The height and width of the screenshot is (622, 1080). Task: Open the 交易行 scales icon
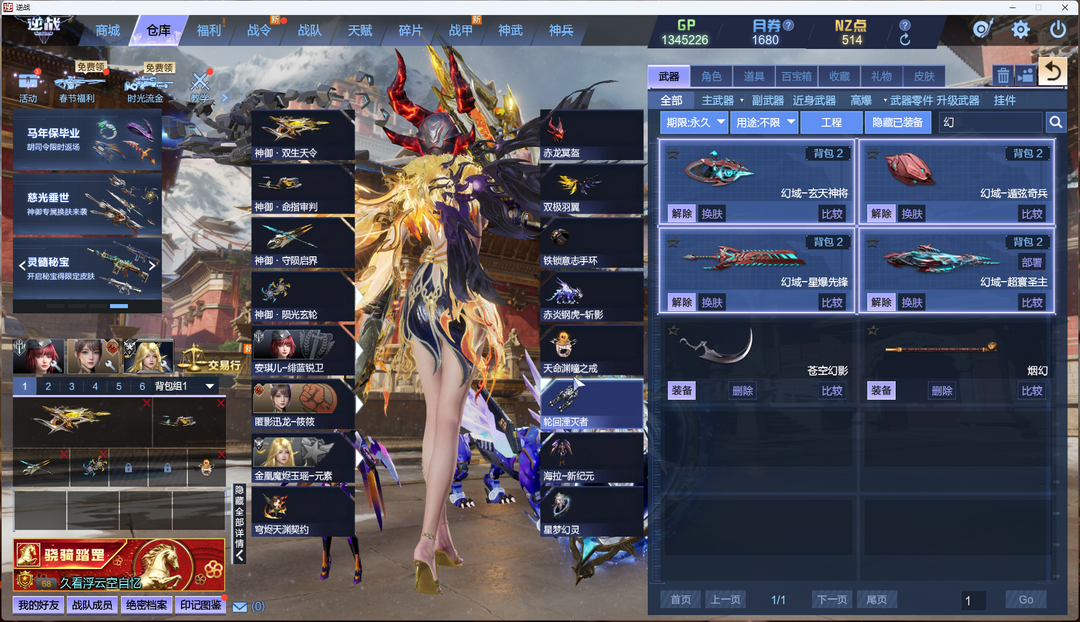[x=191, y=355]
